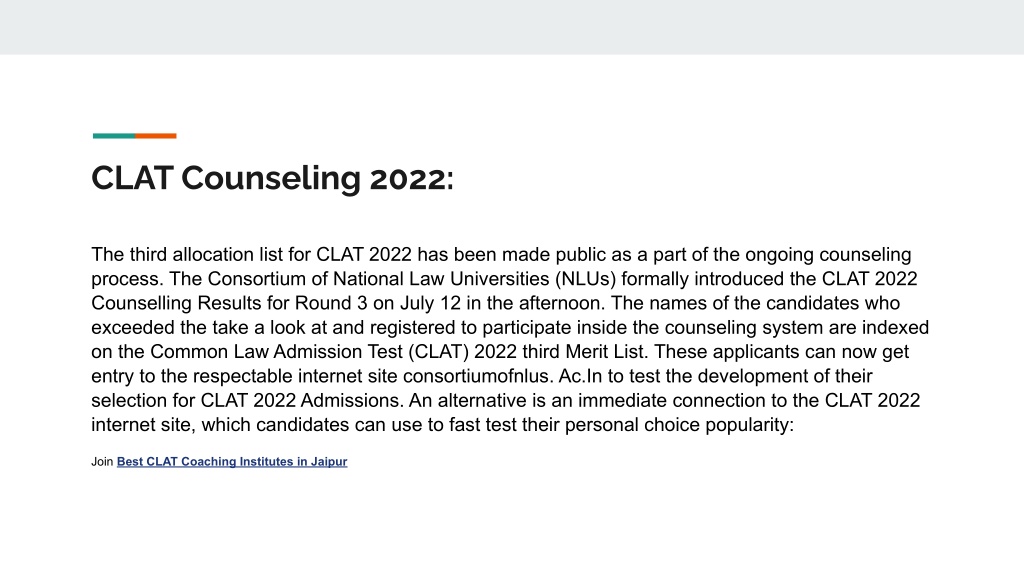The image size is (1024, 576).
Task: Click the '2022:' part of the heading
Action: 411,178
